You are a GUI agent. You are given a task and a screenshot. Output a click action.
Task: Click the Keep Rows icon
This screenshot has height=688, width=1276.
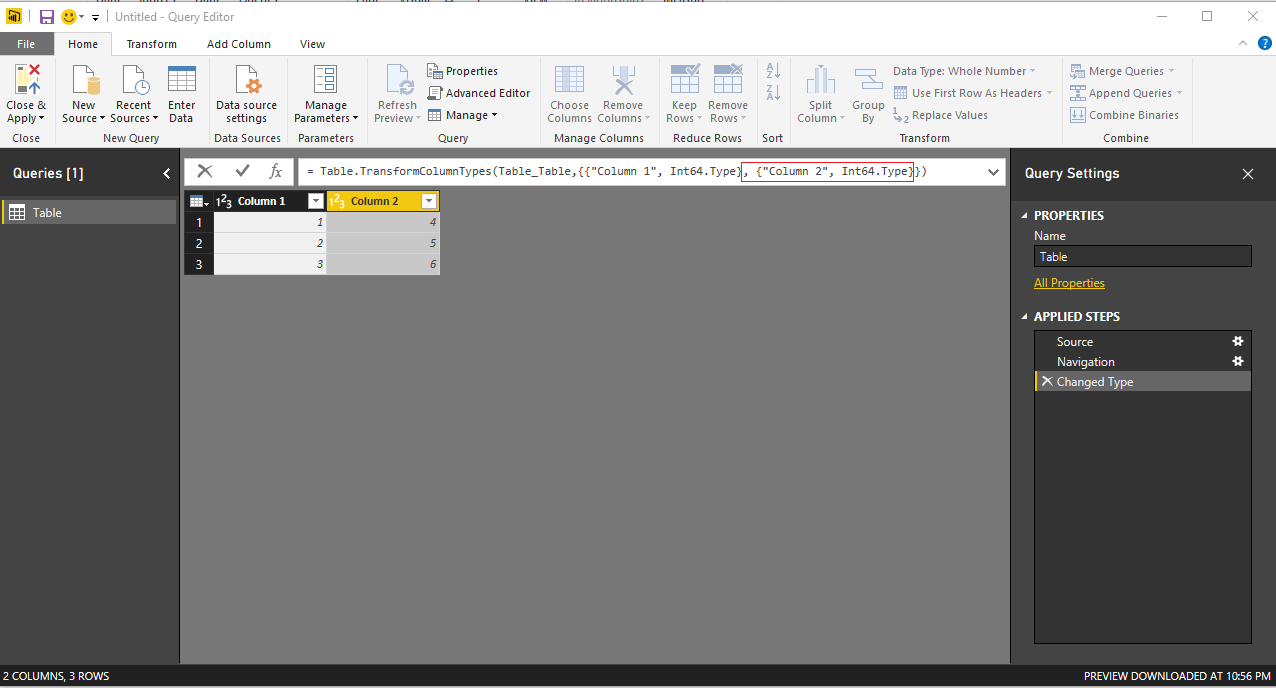[x=684, y=79]
